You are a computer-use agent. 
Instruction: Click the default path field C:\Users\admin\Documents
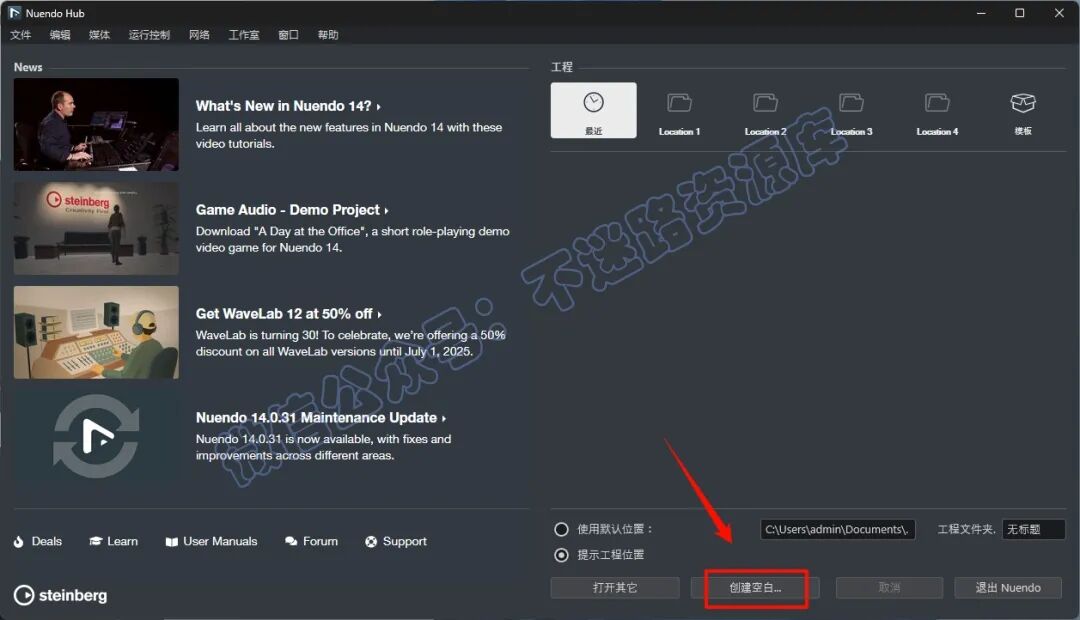pyautogui.click(x=838, y=529)
